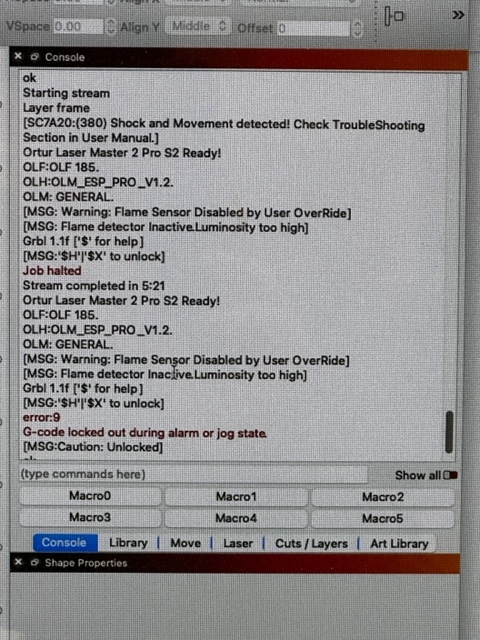The height and width of the screenshot is (640, 480).
Task: Click the alignment distribute icon in toolbar
Action: (394, 16)
